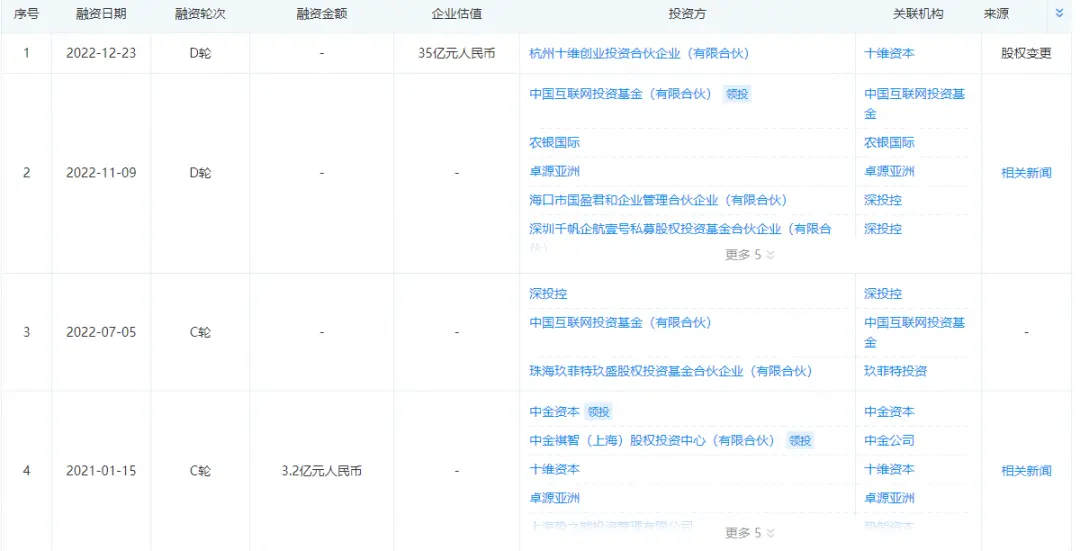Click the 序号 column header
The height and width of the screenshot is (551, 1080).
click(26, 14)
